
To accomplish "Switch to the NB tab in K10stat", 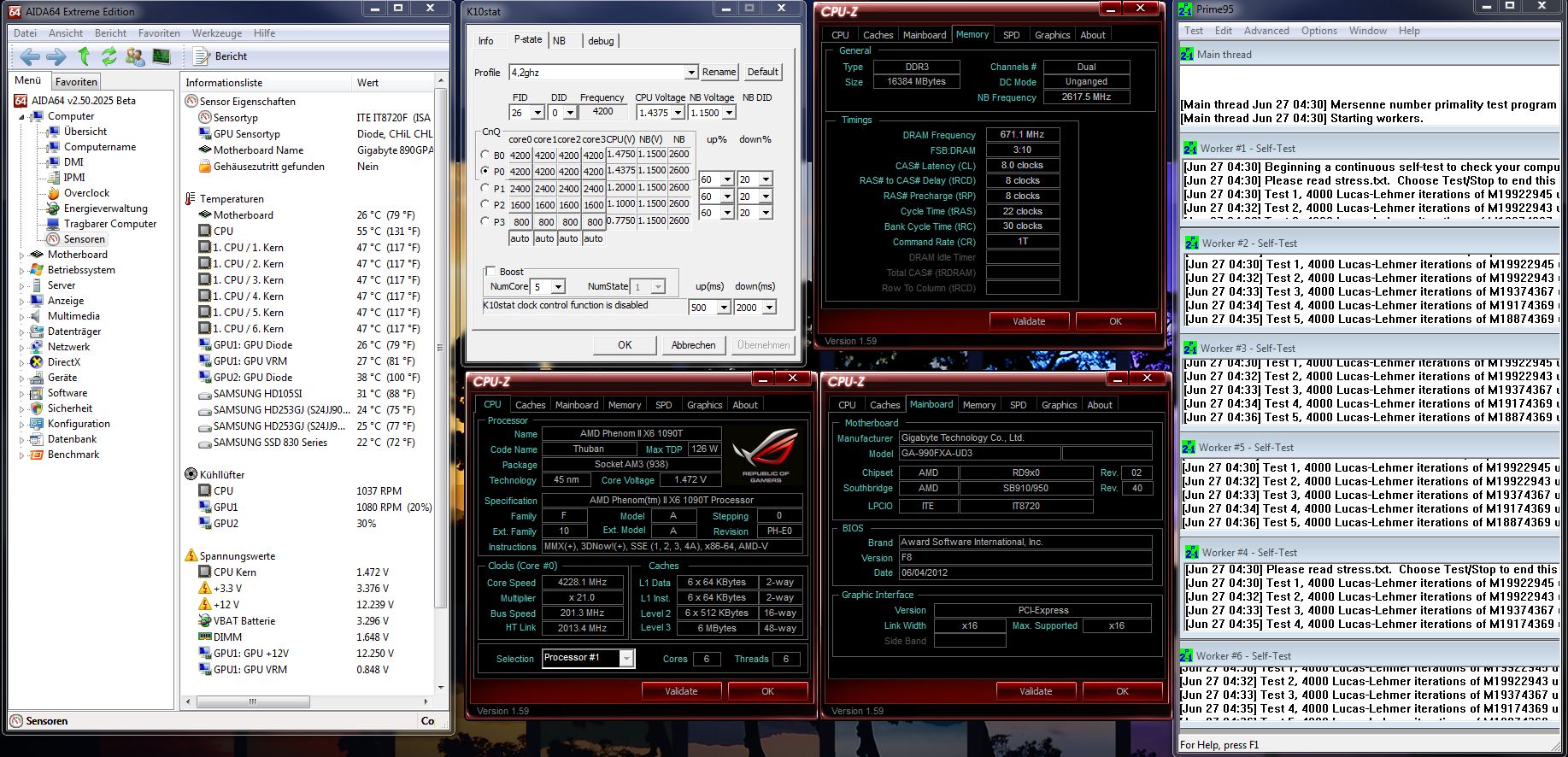I will [x=559, y=41].
